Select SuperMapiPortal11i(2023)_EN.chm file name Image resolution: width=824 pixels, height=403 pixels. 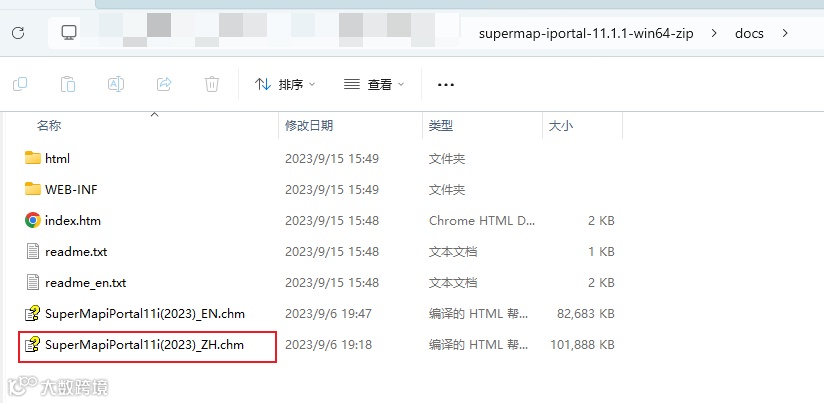(145, 314)
